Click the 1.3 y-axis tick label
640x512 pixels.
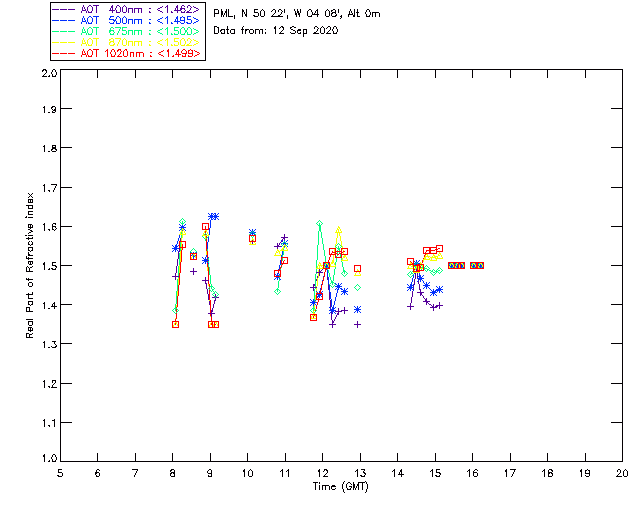[x=49, y=344]
